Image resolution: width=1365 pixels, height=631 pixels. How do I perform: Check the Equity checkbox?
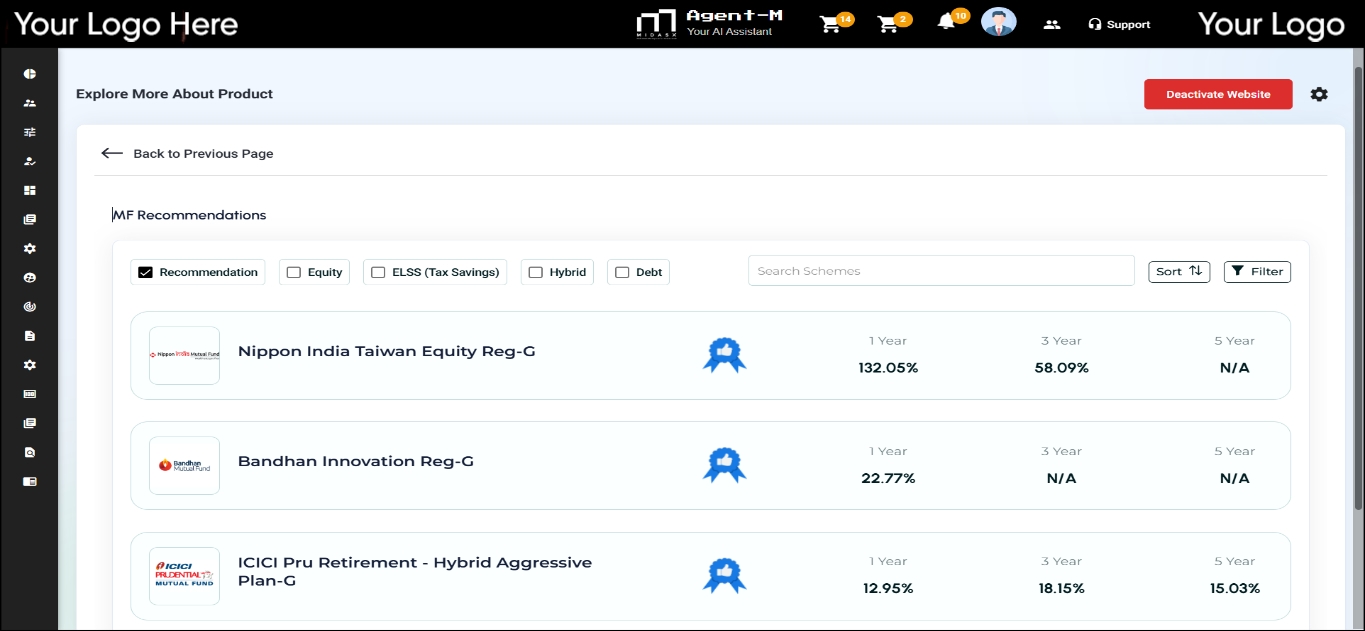coord(294,272)
